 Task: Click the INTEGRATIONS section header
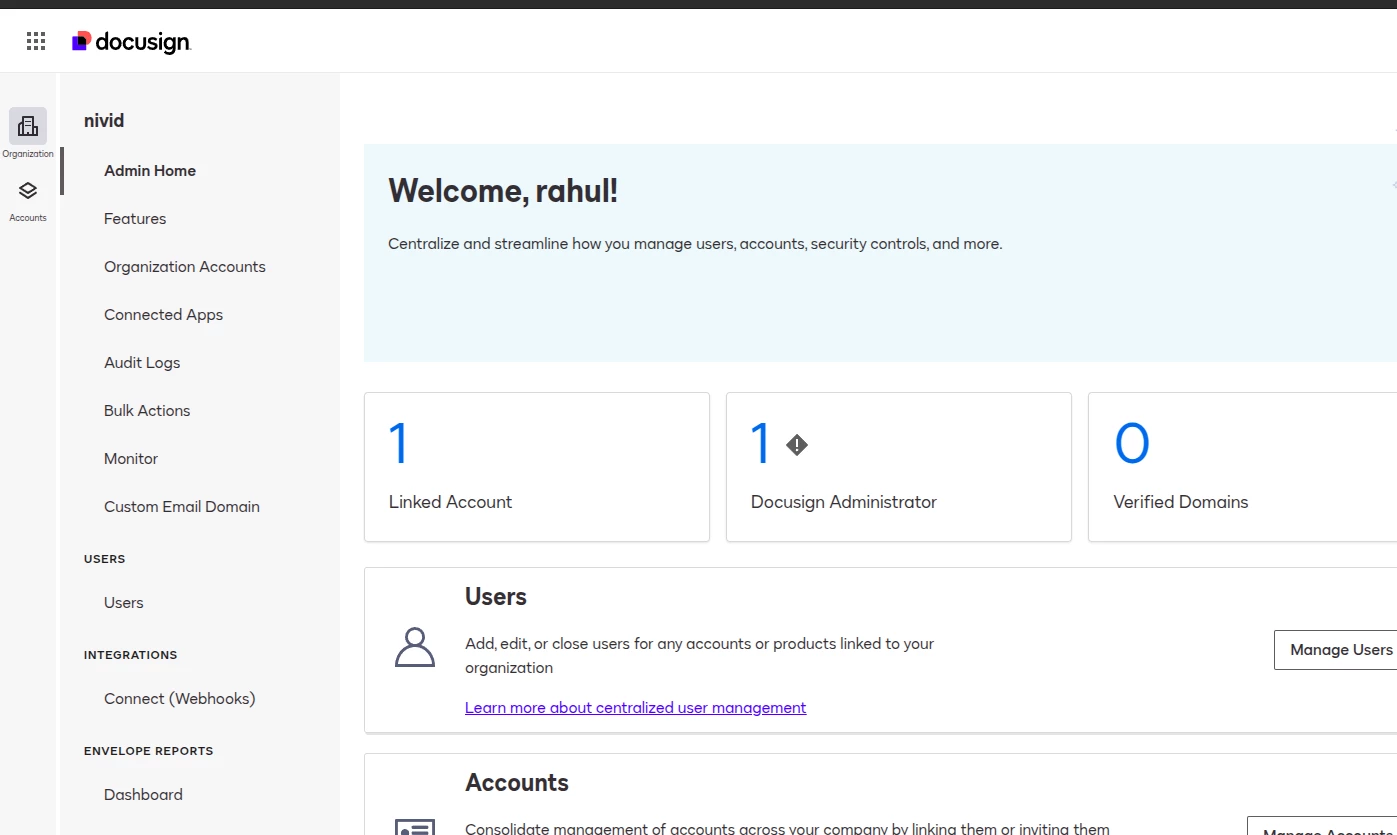coord(131,655)
